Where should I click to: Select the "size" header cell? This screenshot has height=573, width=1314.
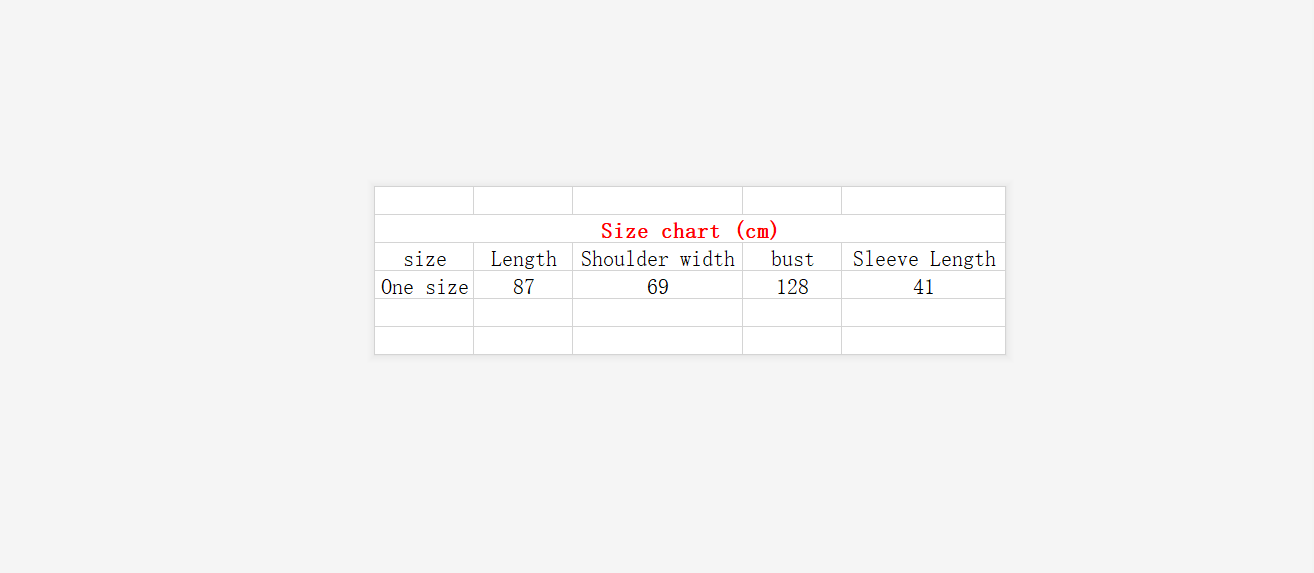click(x=424, y=258)
